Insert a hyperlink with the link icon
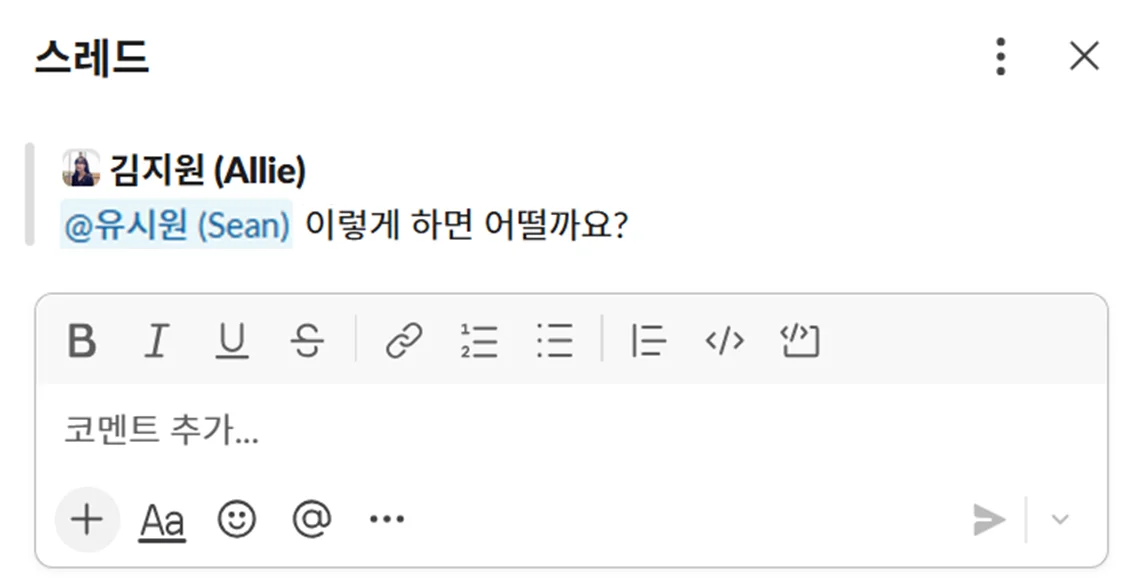Viewport: 1126px width, 587px height. coord(404,342)
